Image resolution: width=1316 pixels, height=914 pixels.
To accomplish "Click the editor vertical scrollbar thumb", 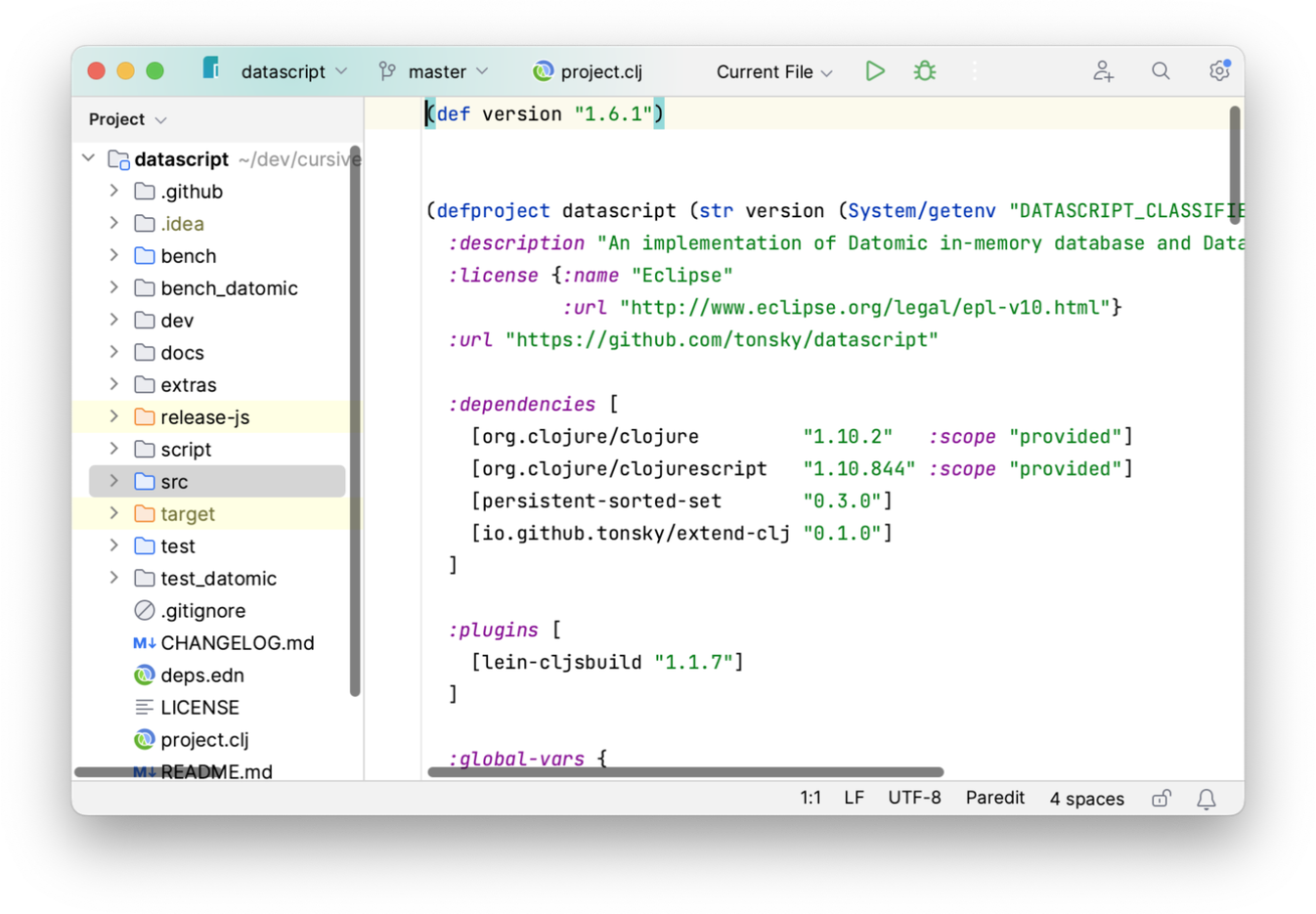I will [x=1235, y=164].
